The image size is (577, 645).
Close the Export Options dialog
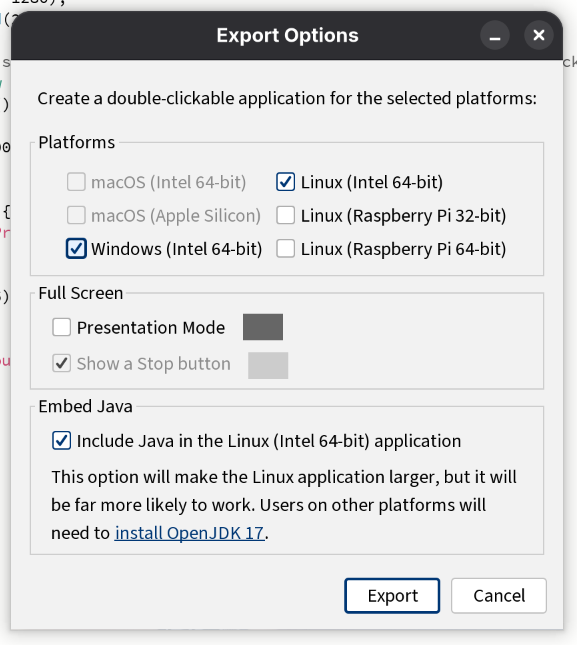coord(539,35)
